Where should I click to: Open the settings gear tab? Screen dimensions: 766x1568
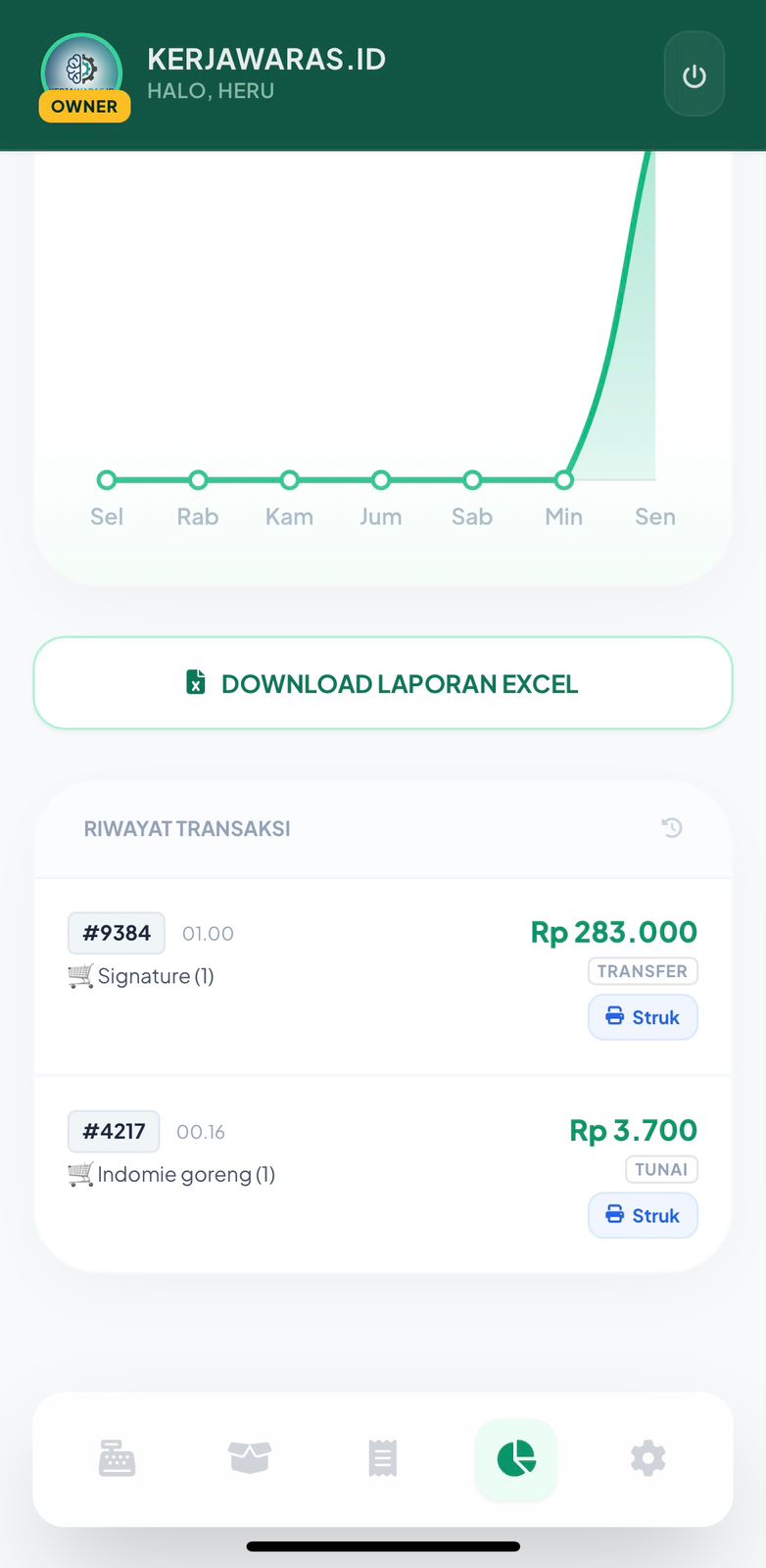click(x=647, y=1458)
